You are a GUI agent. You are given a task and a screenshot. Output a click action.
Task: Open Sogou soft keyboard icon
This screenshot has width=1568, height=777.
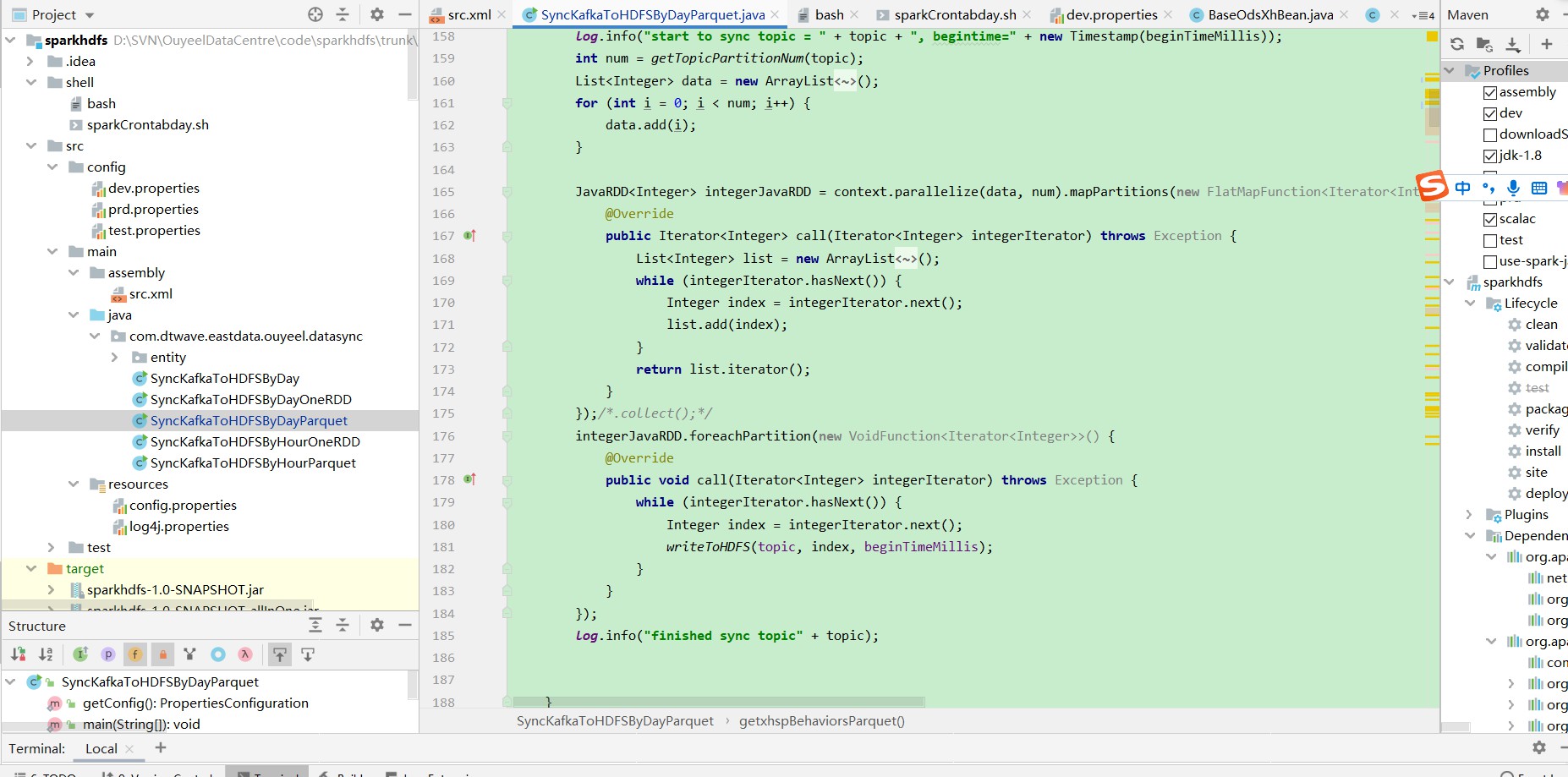[x=1539, y=188]
